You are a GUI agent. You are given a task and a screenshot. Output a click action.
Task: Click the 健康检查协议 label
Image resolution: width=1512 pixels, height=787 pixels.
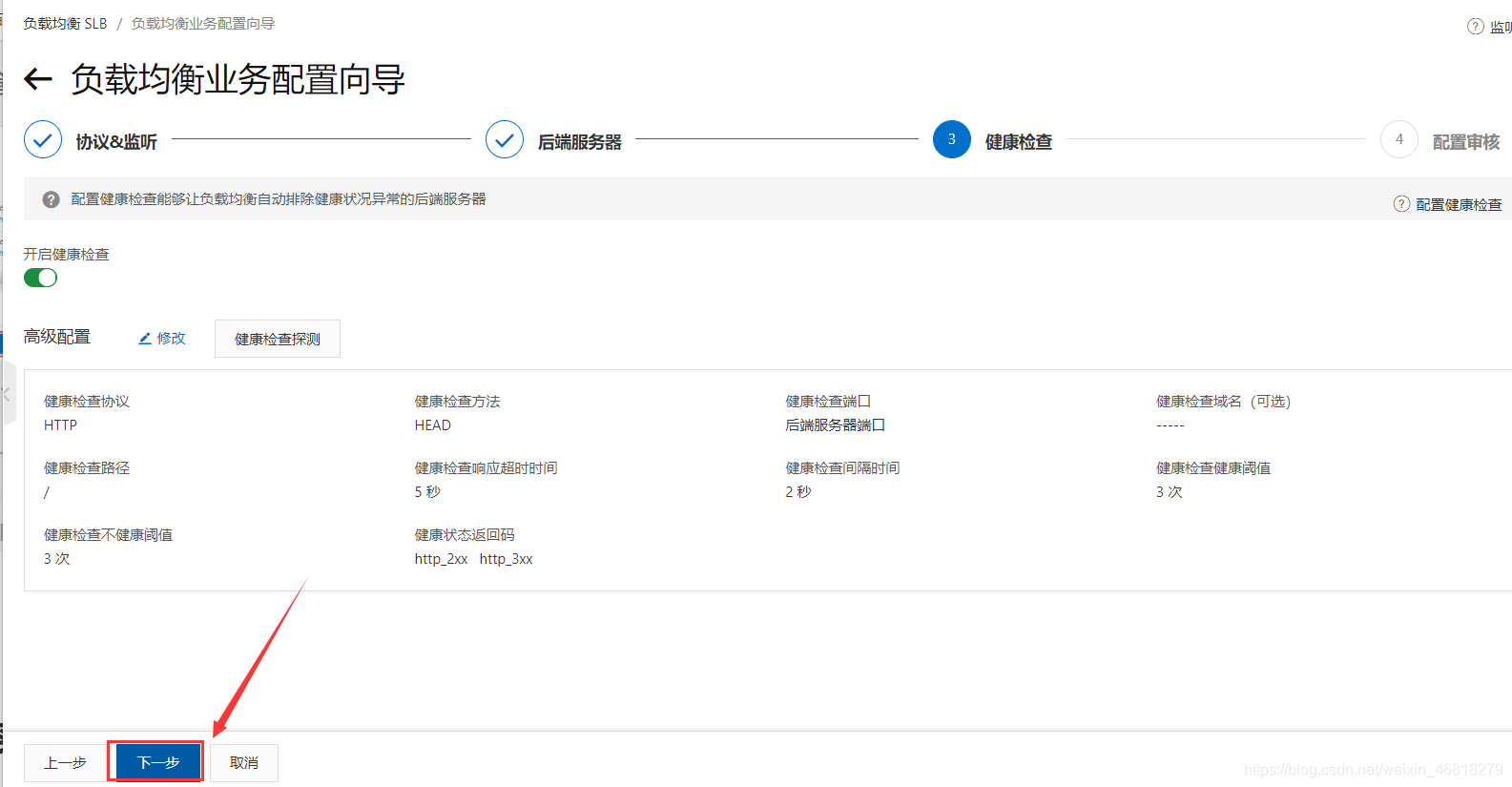click(87, 402)
